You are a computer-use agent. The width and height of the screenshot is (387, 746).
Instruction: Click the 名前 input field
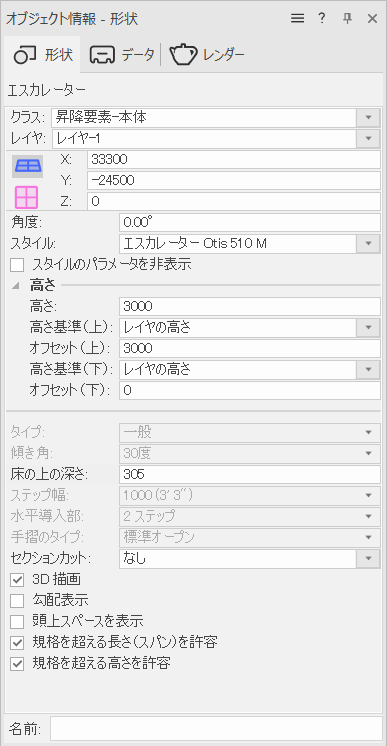(216, 729)
